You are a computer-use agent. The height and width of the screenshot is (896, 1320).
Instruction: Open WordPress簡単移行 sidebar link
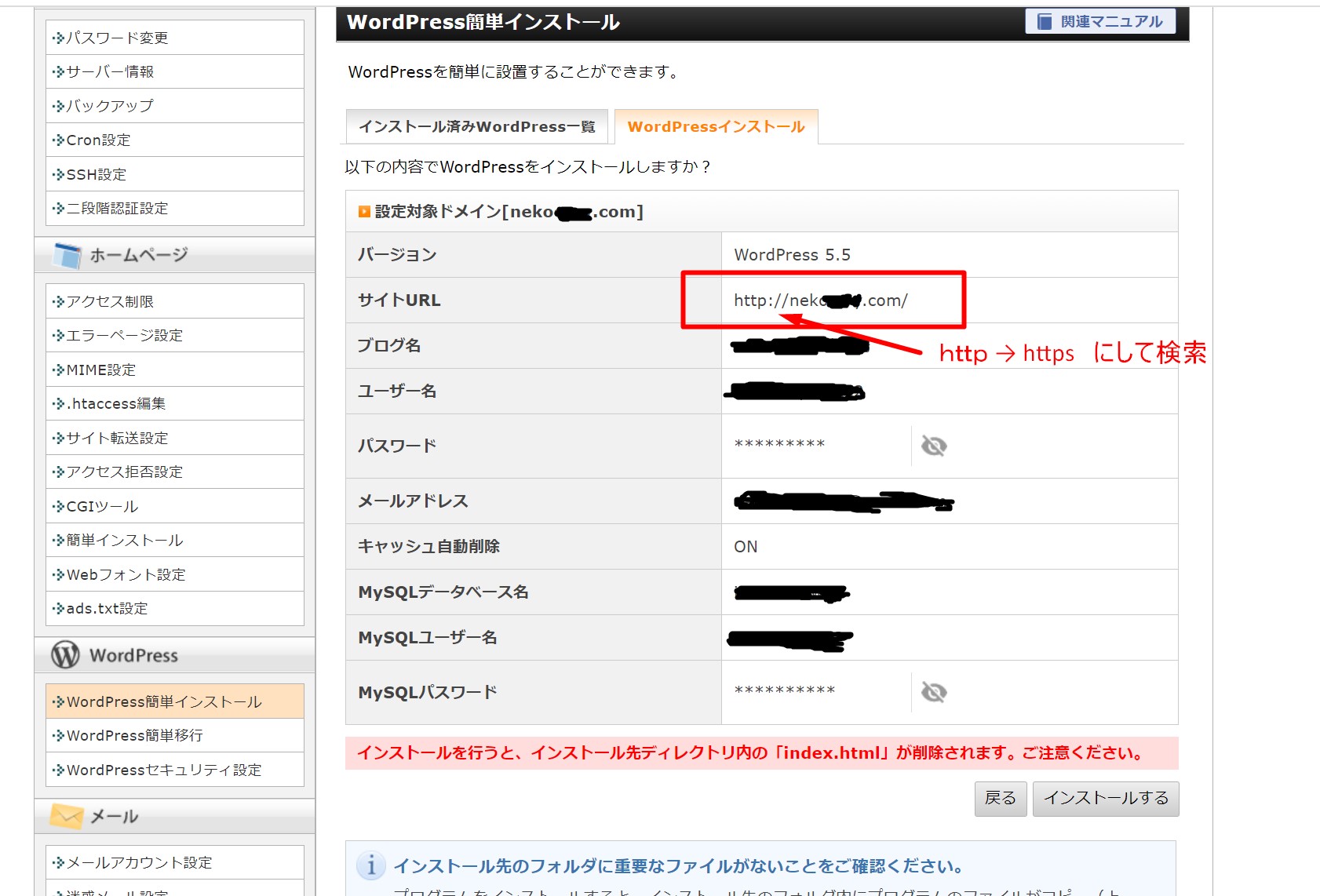[x=175, y=735]
